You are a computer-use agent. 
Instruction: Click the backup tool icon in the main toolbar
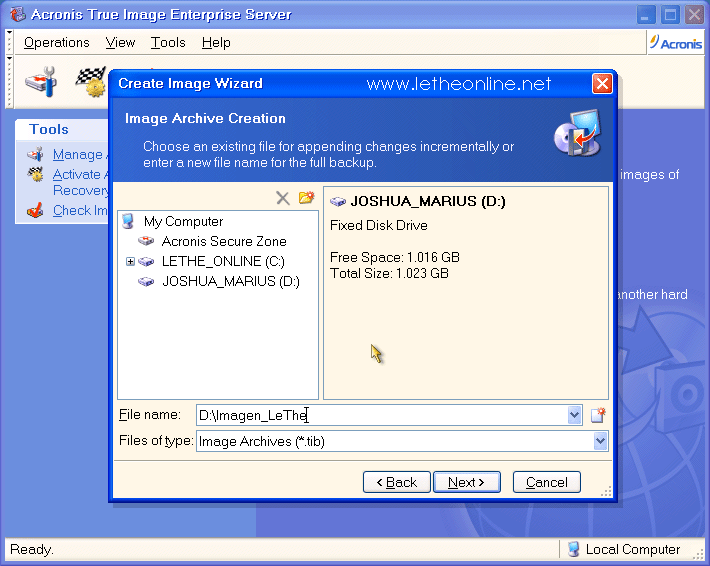point(42,82)
